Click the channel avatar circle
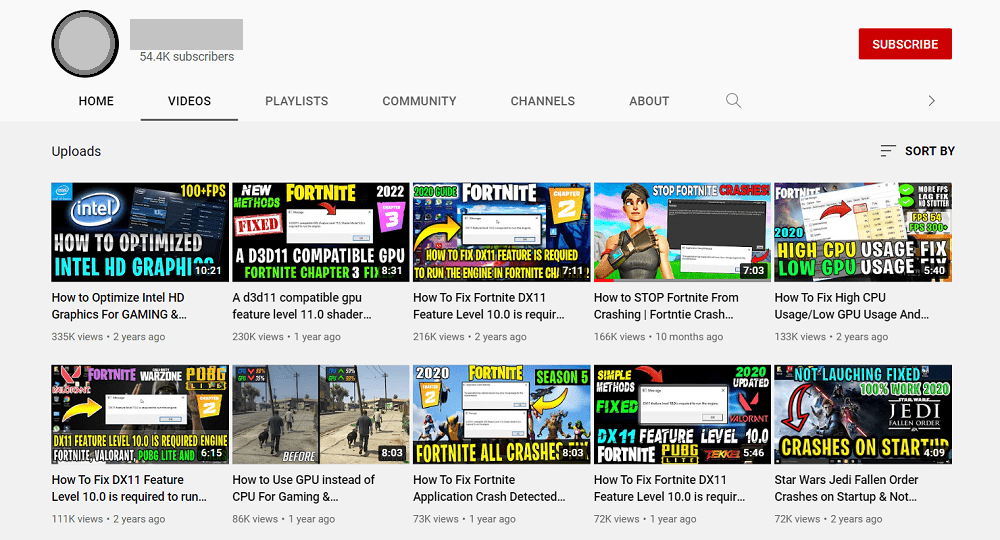This screenshot has height=540, width=1000. [x=85, y=44]
